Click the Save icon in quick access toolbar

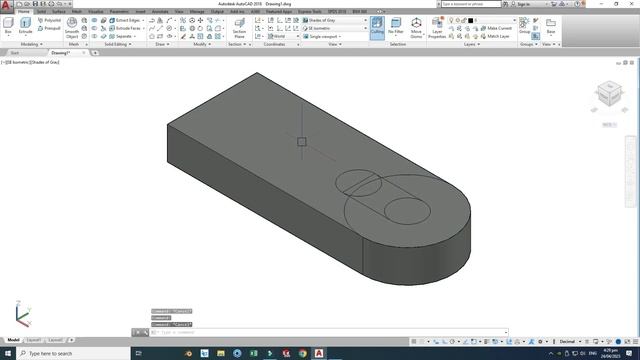pos(35,4)
